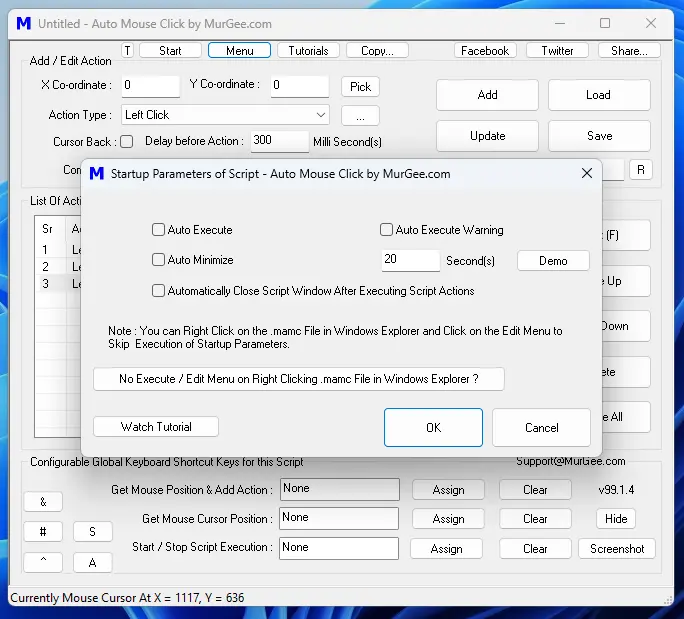The image size is (684, 619).
Task: Click the Hide button
Action: click(616, 519)
